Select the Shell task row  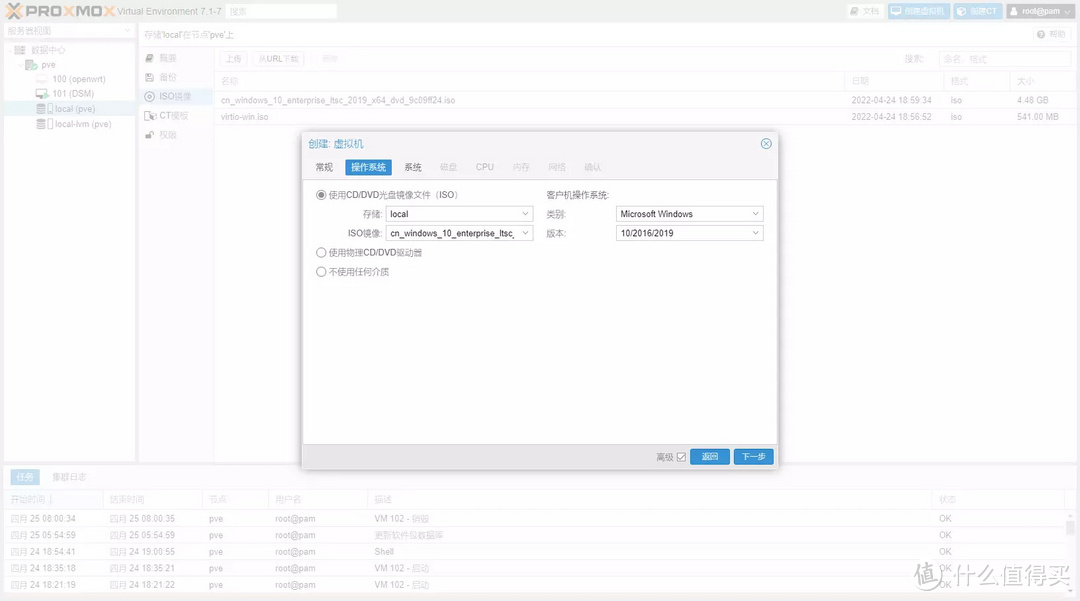(x=536, y=551)
